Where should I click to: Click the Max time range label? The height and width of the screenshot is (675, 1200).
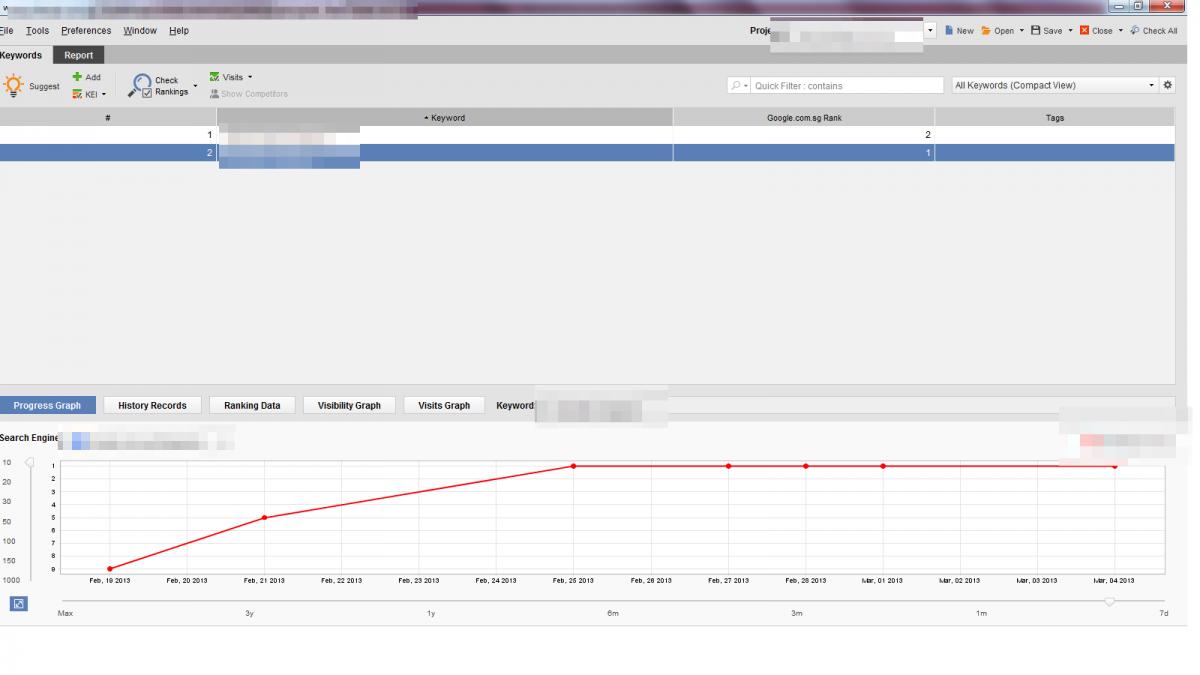65,613
